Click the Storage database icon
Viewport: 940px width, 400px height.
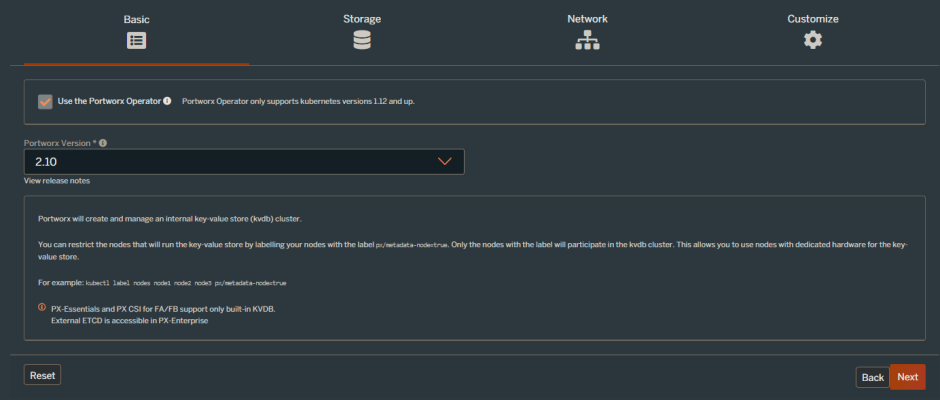(x=362, y=40)
